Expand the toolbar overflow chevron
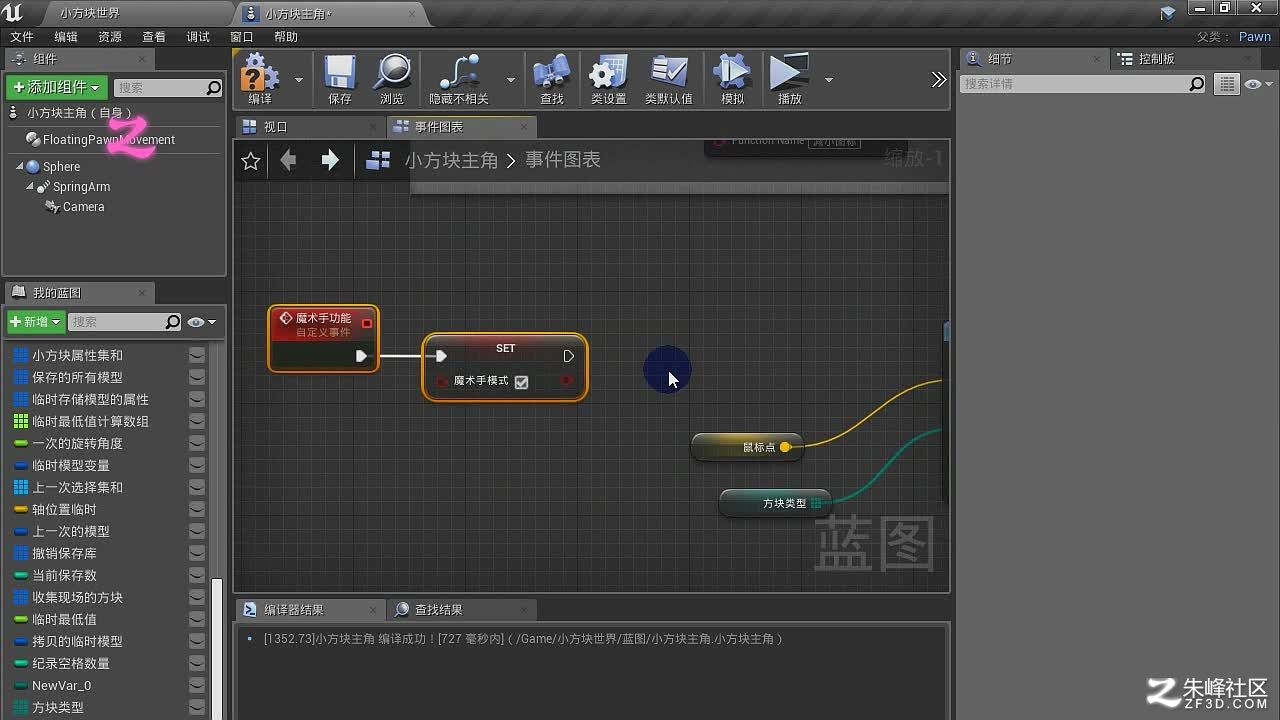Screen dimensions: 1280x720 click(938, 79)
